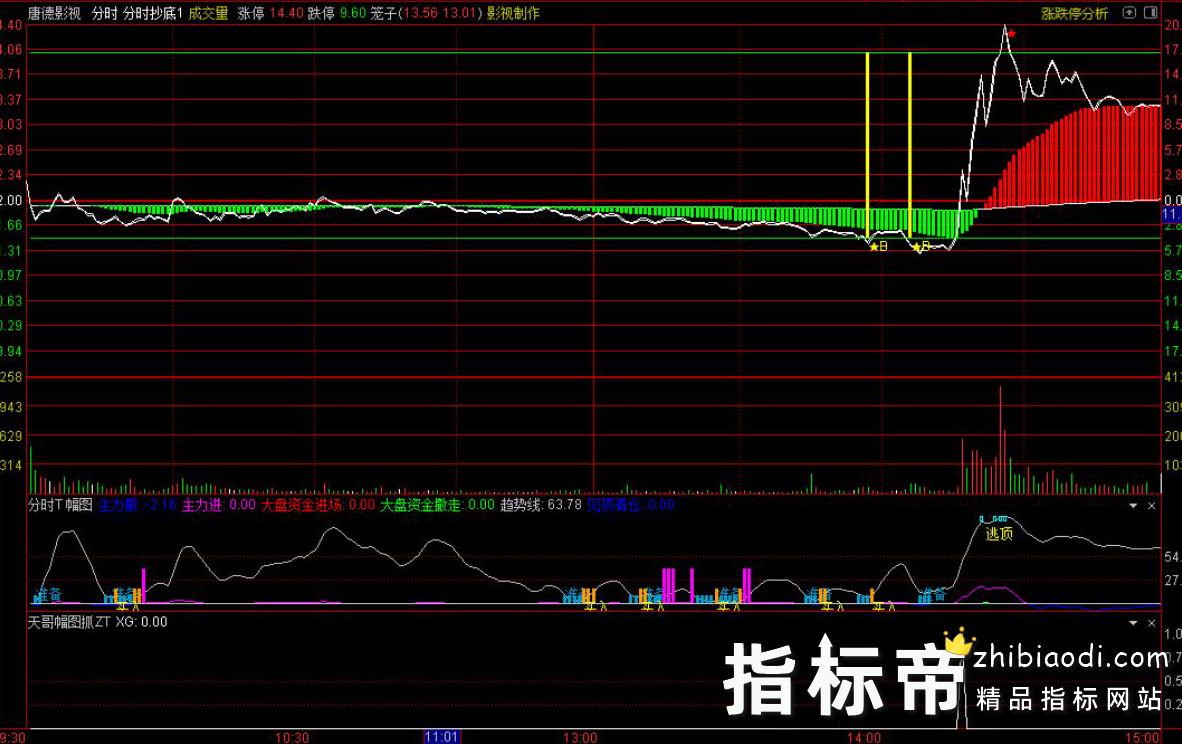
Task: Close the 分时T幅图 indicator panel
Action: click(1151, 506)
